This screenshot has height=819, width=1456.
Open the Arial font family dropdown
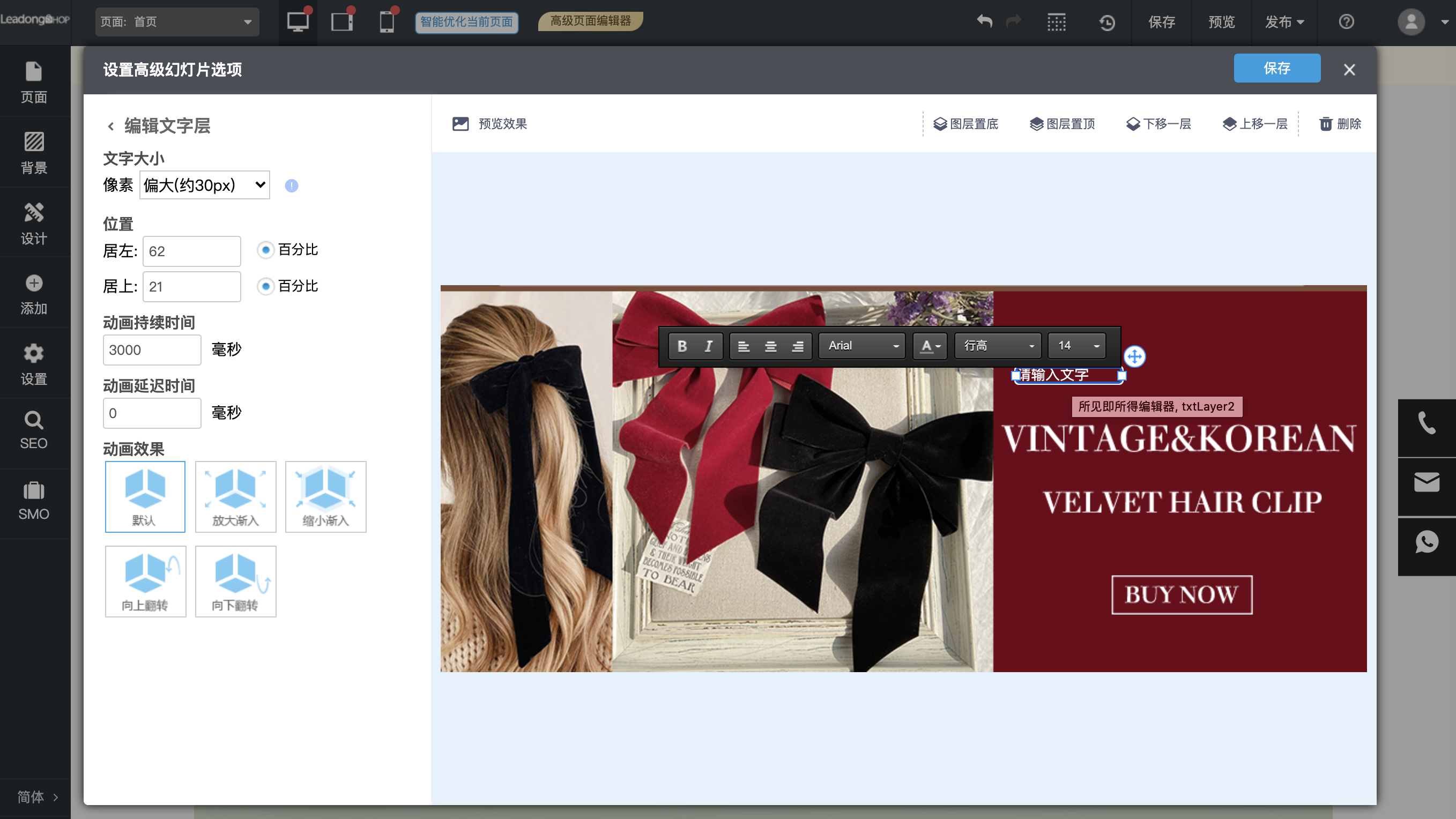862,346
